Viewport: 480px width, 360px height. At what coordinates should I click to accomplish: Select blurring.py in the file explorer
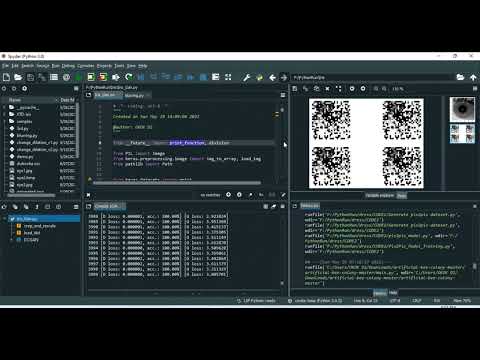click(27, 136)
